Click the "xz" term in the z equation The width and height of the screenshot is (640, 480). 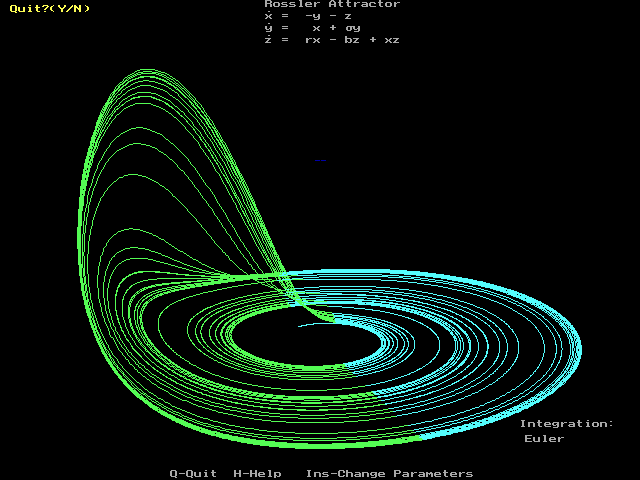click(392, 40)
